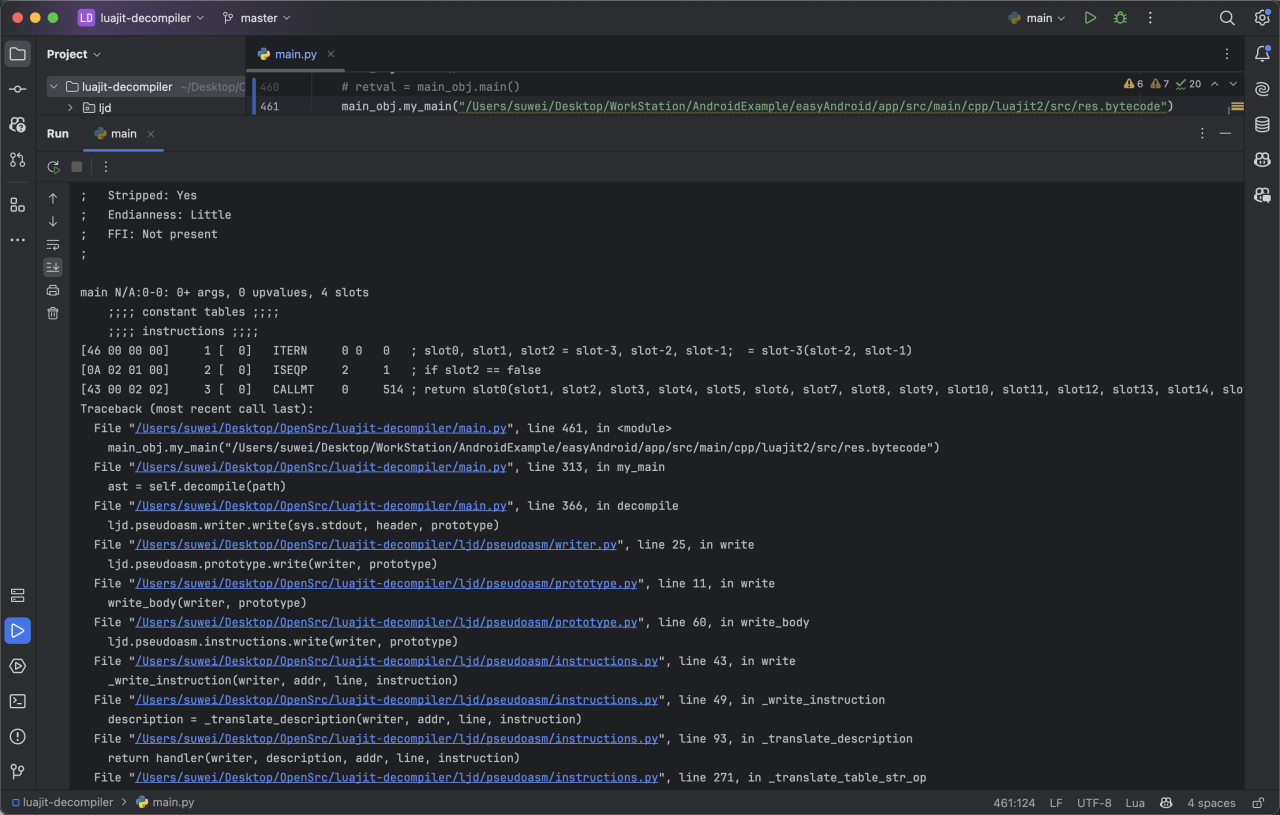Open the title bar more actions menu
This screenshot has width=1280, height=815.
tap(1151, 18)
